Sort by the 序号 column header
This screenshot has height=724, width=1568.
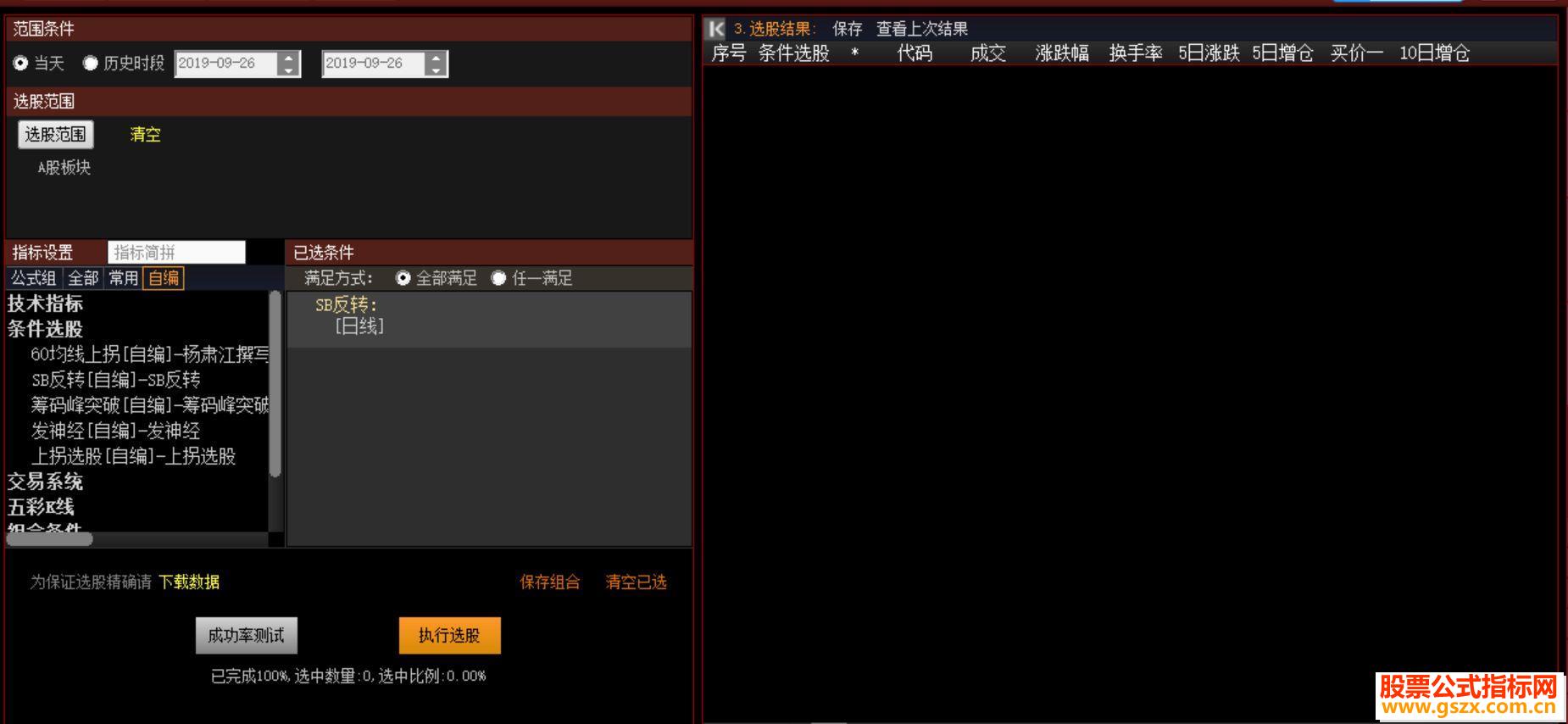729,53
